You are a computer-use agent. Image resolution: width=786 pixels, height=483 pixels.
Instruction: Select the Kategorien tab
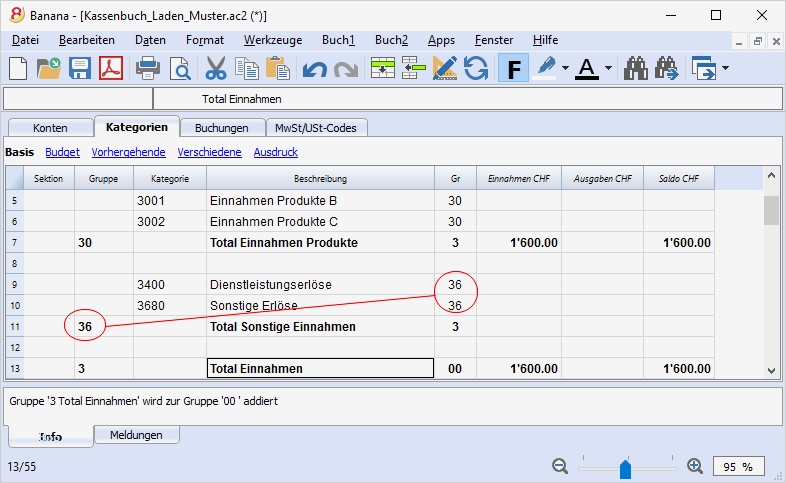click(x=137, y=127)
